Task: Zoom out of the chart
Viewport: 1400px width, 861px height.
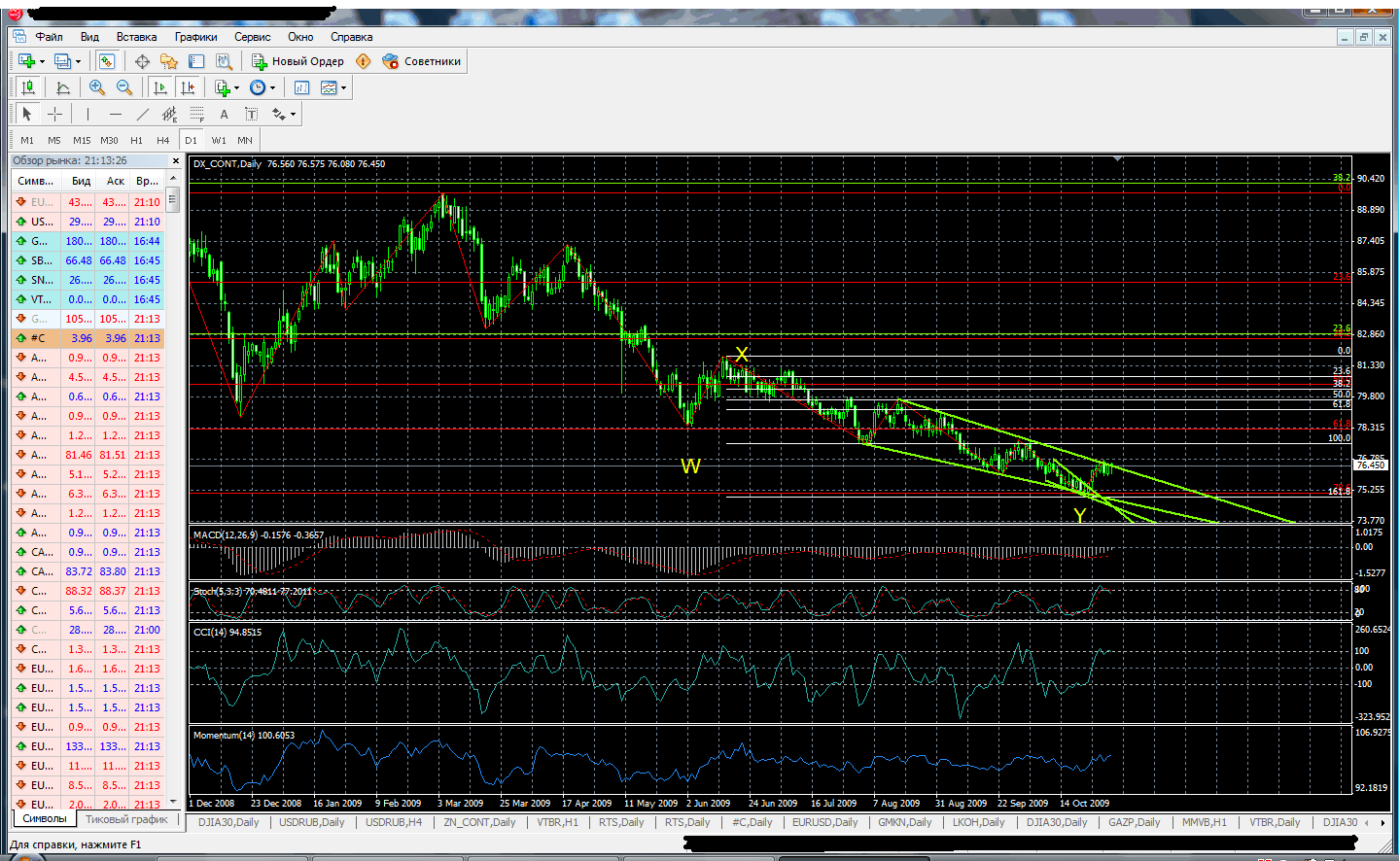Action: click(123, 87)
